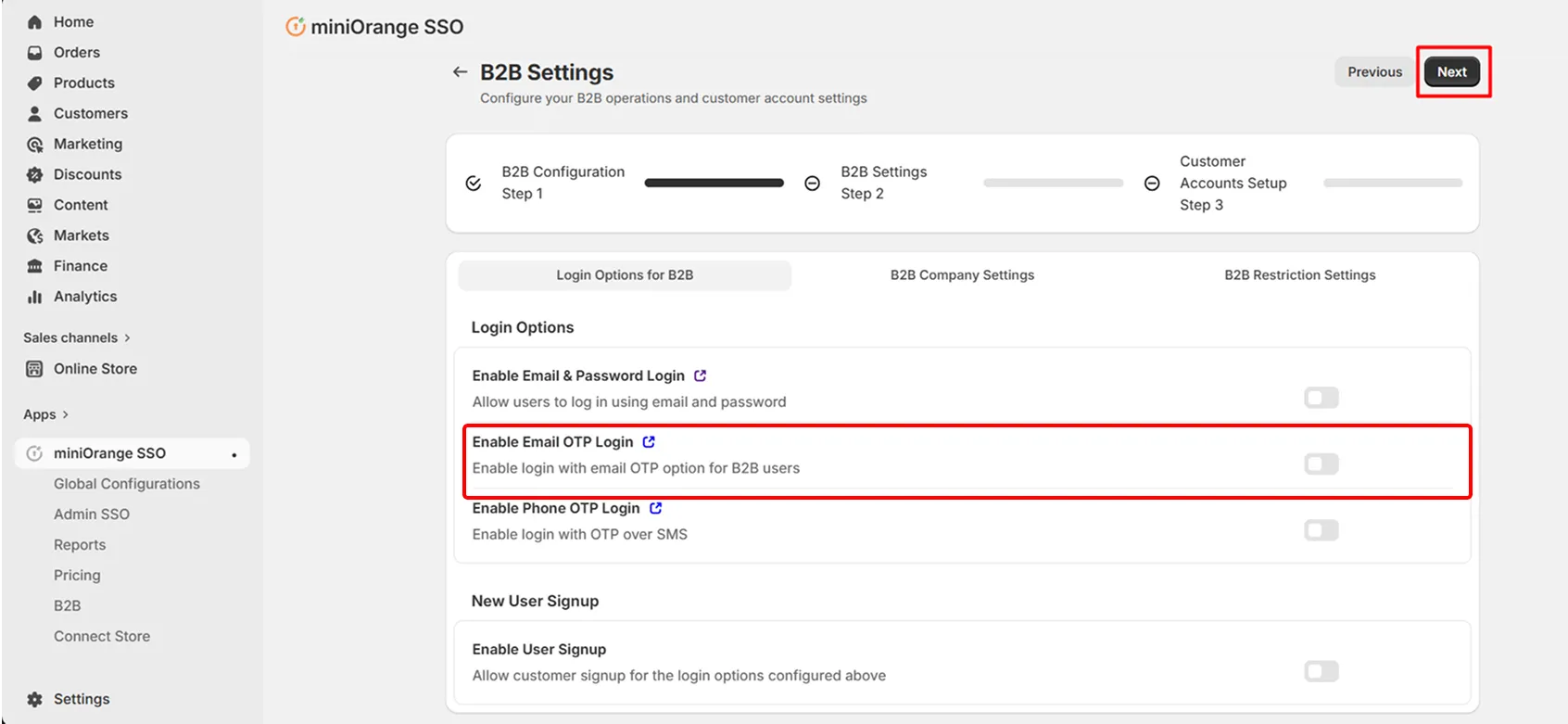This screenshot has height=724, width=1568.
Task: Click the pin dot next to miniOrange SSO
Action: point(234,454)
